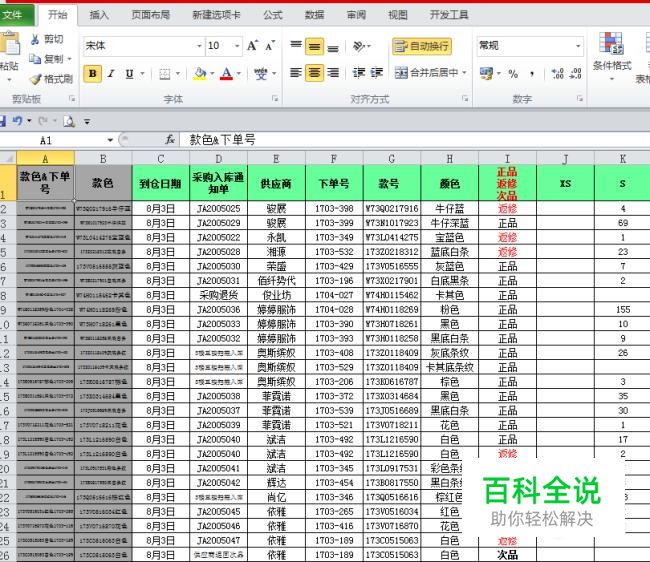Switch to Developer (开发工具) tab
The image size is (650, 562).
pyautogui.click(x=449, y=15)
